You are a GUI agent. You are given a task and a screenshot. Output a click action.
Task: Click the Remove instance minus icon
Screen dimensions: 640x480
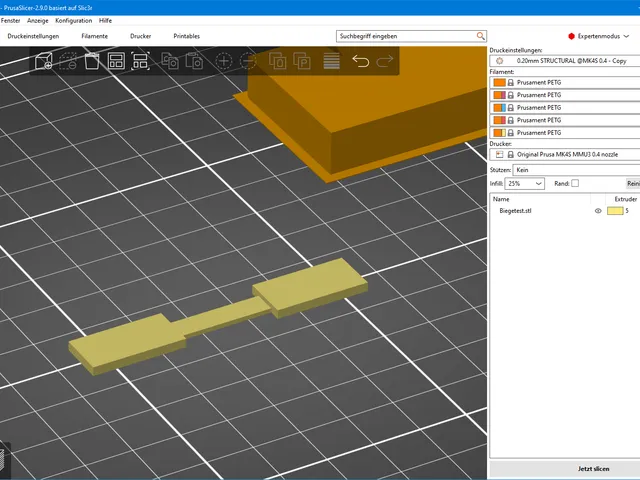[x=248, y=61]
